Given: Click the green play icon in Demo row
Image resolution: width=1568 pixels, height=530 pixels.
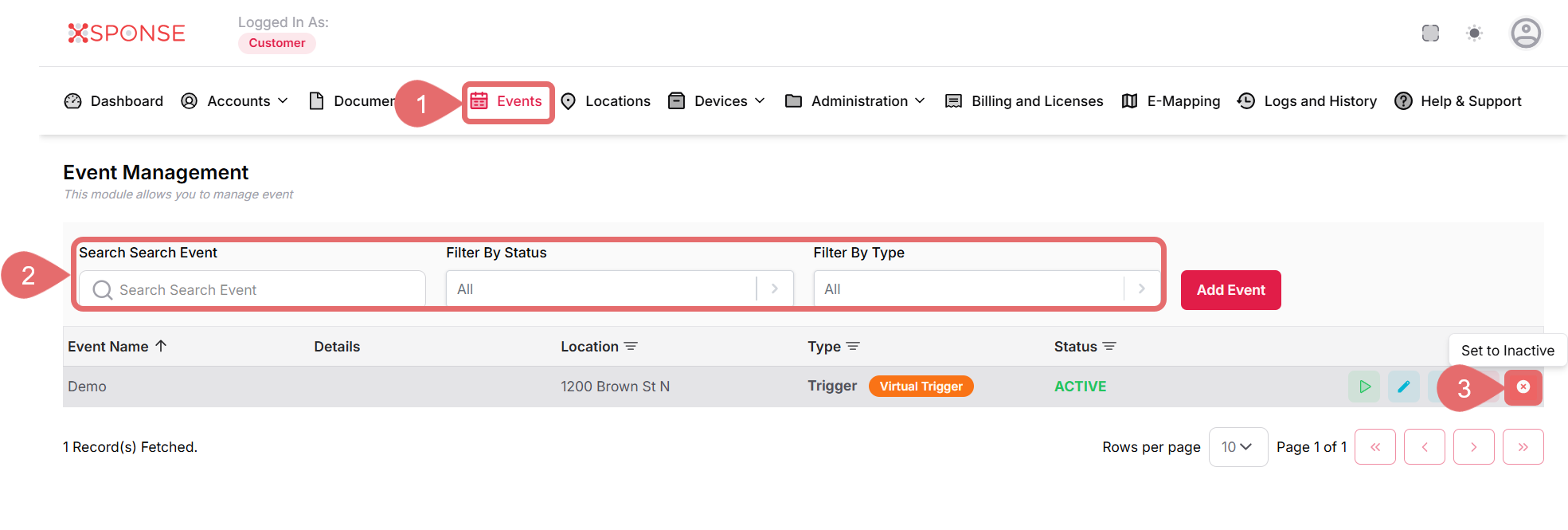Looking at the screenshot, I should coord(1363,387).
